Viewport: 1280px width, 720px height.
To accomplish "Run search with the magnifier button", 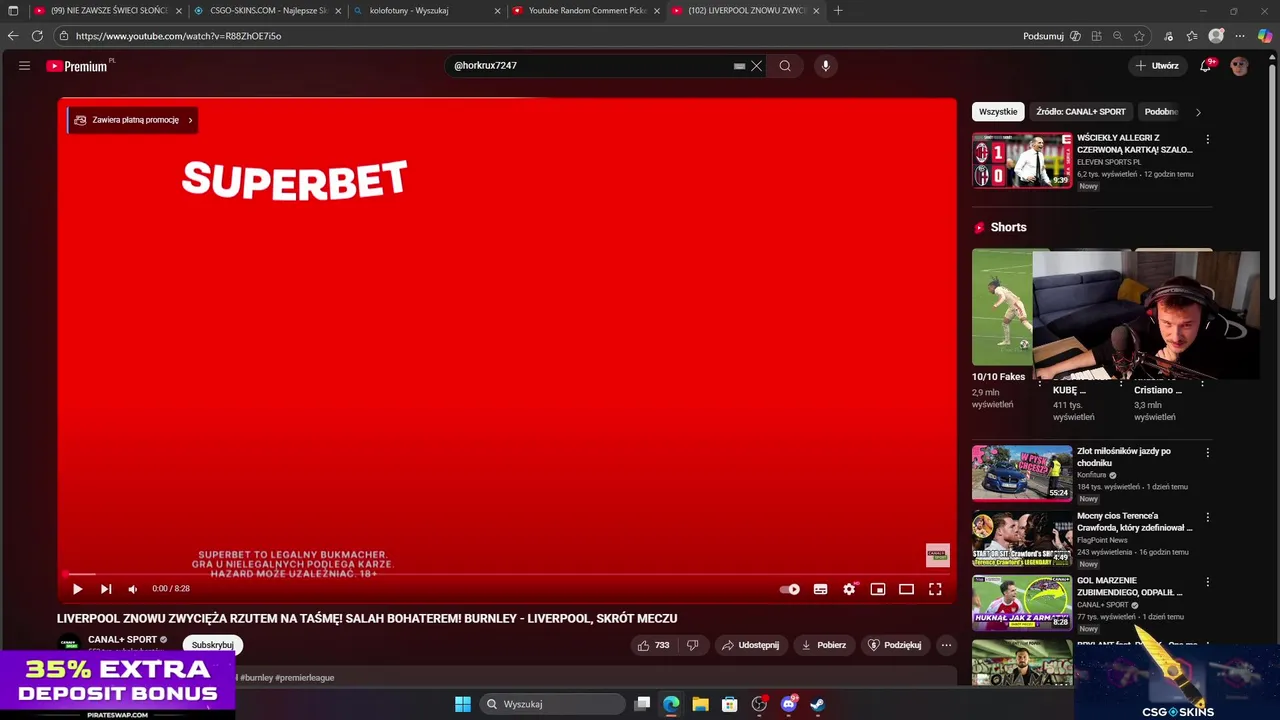I will (785, 66).
